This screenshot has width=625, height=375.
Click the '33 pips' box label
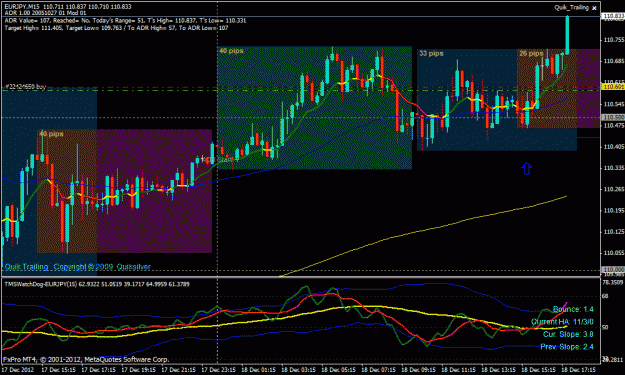431,53
